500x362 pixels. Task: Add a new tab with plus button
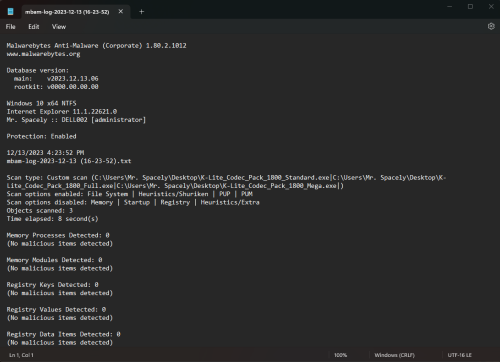point(141,12)
